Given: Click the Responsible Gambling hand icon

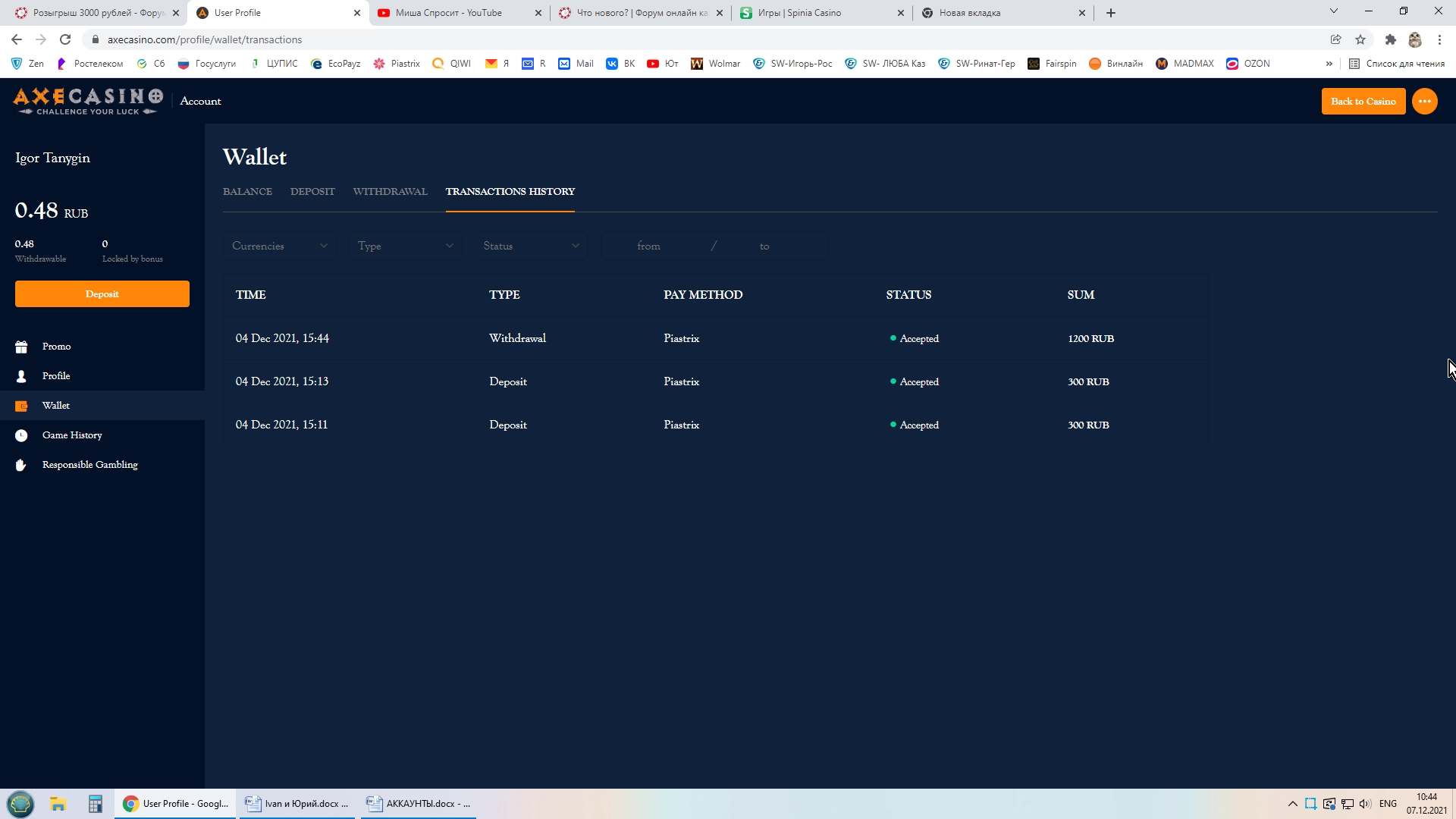Looking at the screenshot, I should pos(21,465).
